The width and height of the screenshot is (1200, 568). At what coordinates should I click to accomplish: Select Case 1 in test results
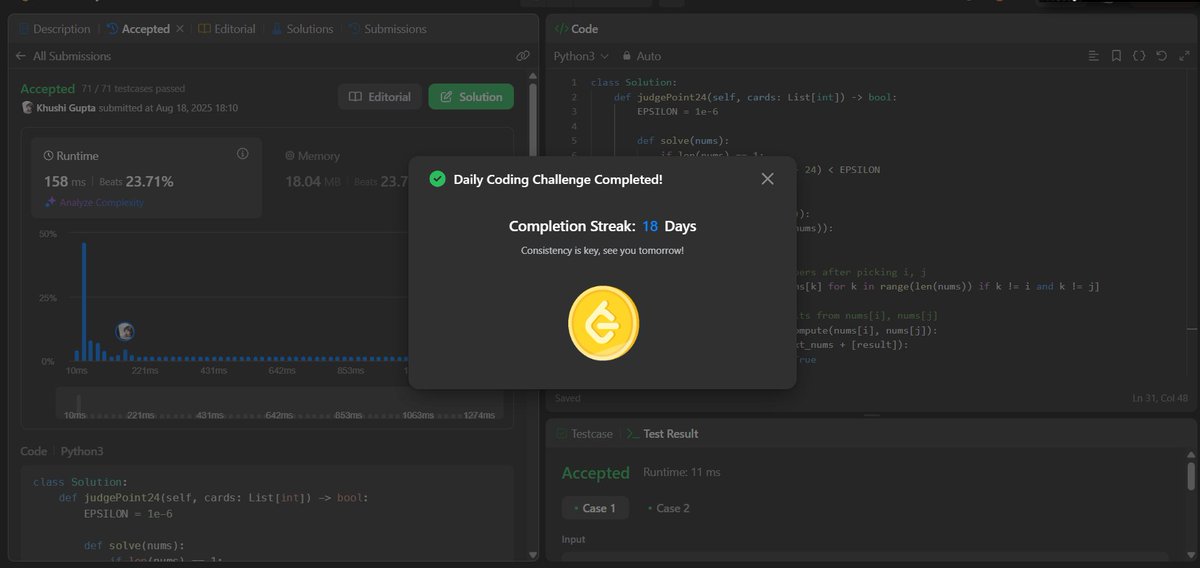595,508
